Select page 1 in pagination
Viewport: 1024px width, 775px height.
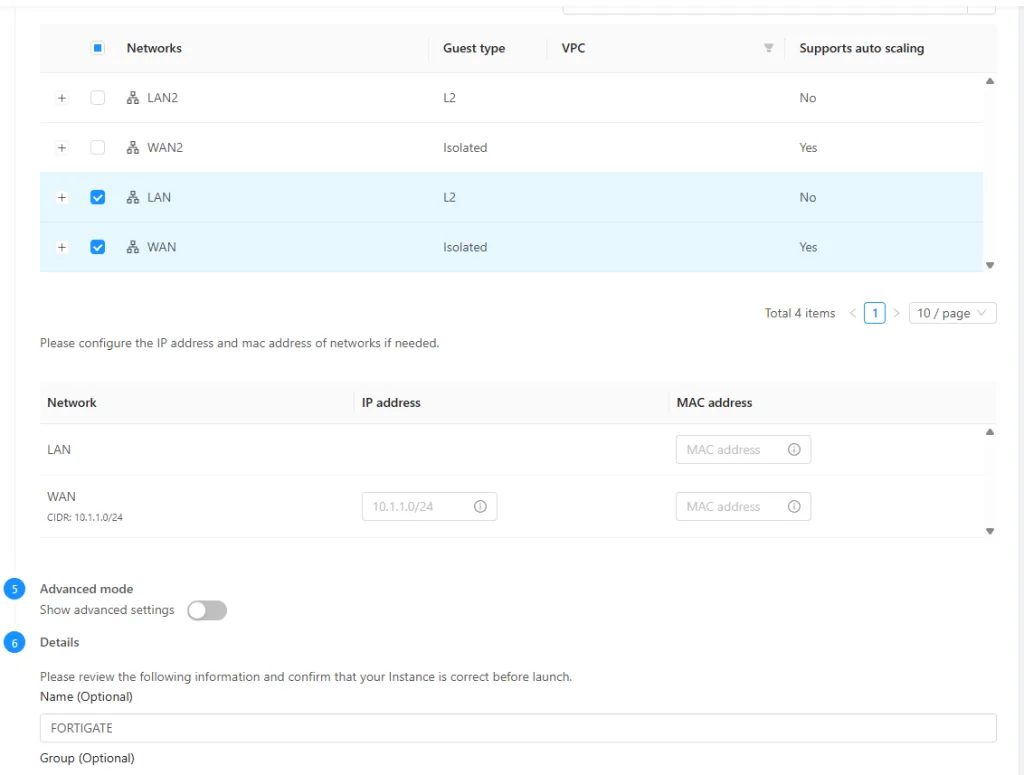pyautogui.click(x=874, y=313)
